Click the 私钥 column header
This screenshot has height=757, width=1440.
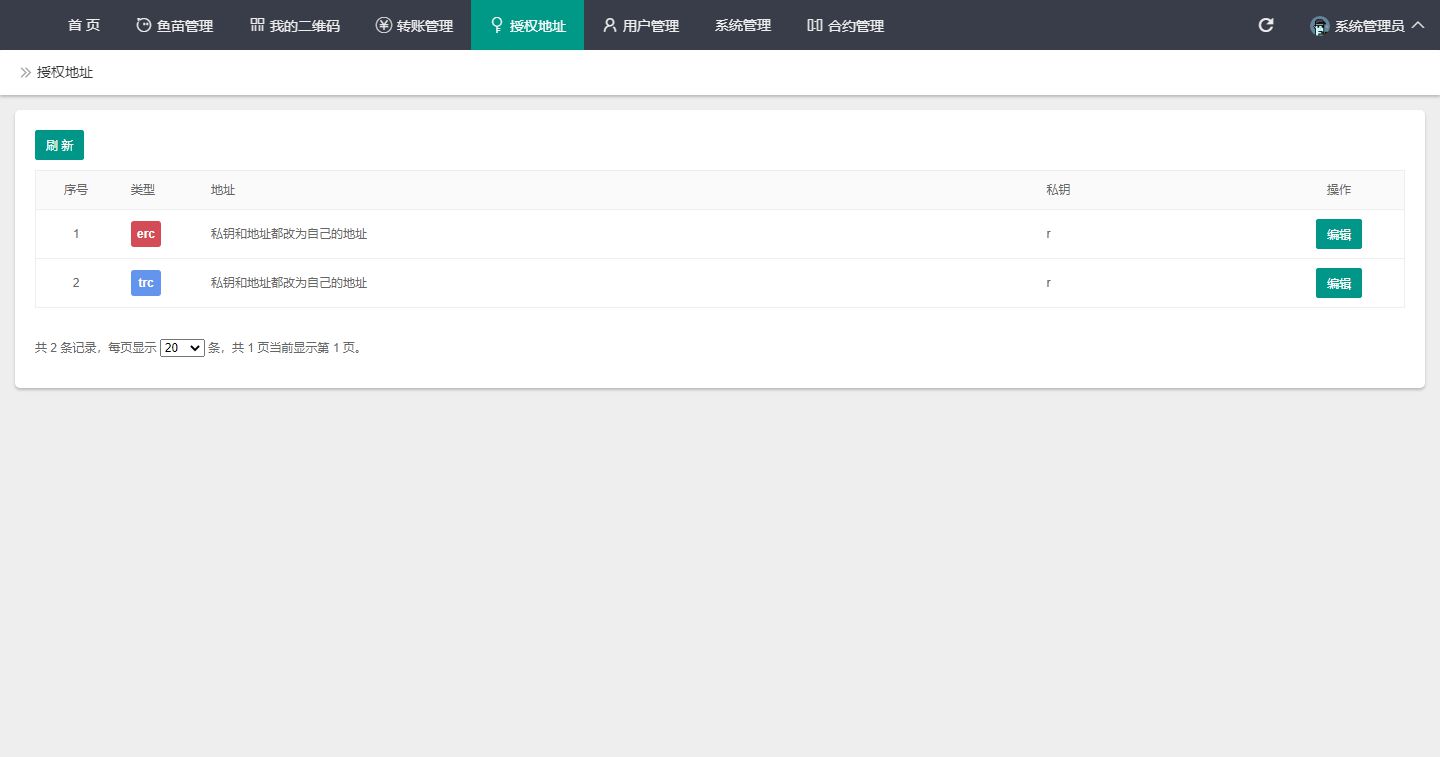click(1058, 190)
